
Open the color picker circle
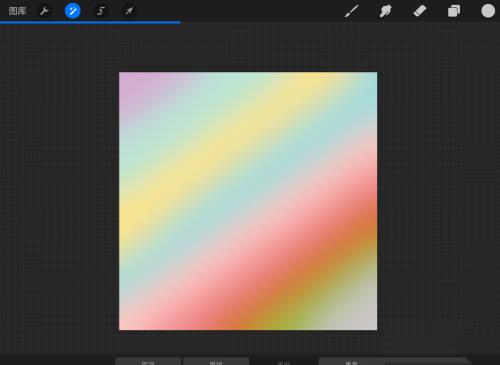(x=488, y=11)
